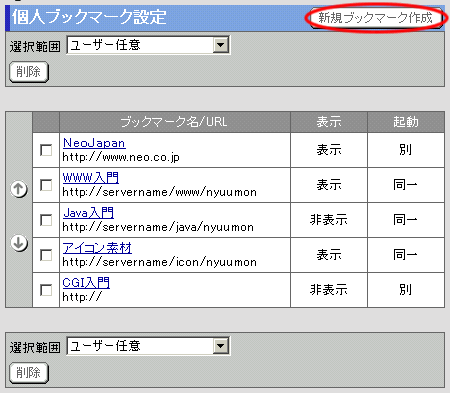Open the bottom 選択範囲 dropdown
This screenshot has height=393, width=450.
pyautogui.click(x=148, y=346)
